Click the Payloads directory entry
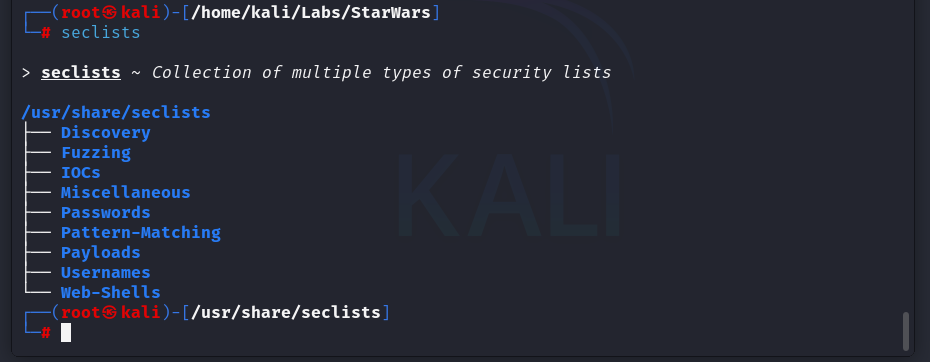Image resolution: width=930 pixels, height=362 pixels. (x=101, y=253)
